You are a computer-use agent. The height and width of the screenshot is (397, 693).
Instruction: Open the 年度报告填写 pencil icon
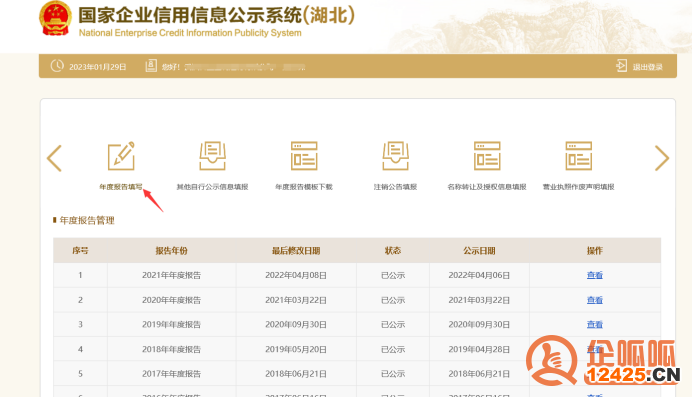pos(121,156)
